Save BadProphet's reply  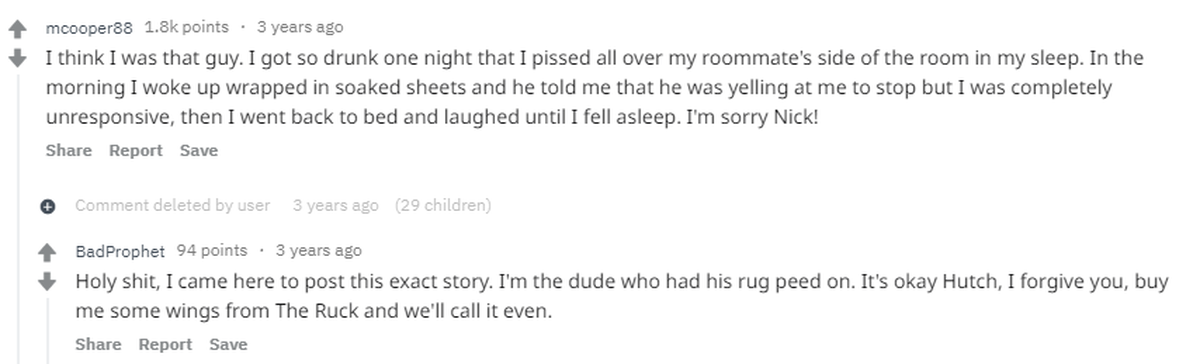pyautogui.click(x=228, y=344)
